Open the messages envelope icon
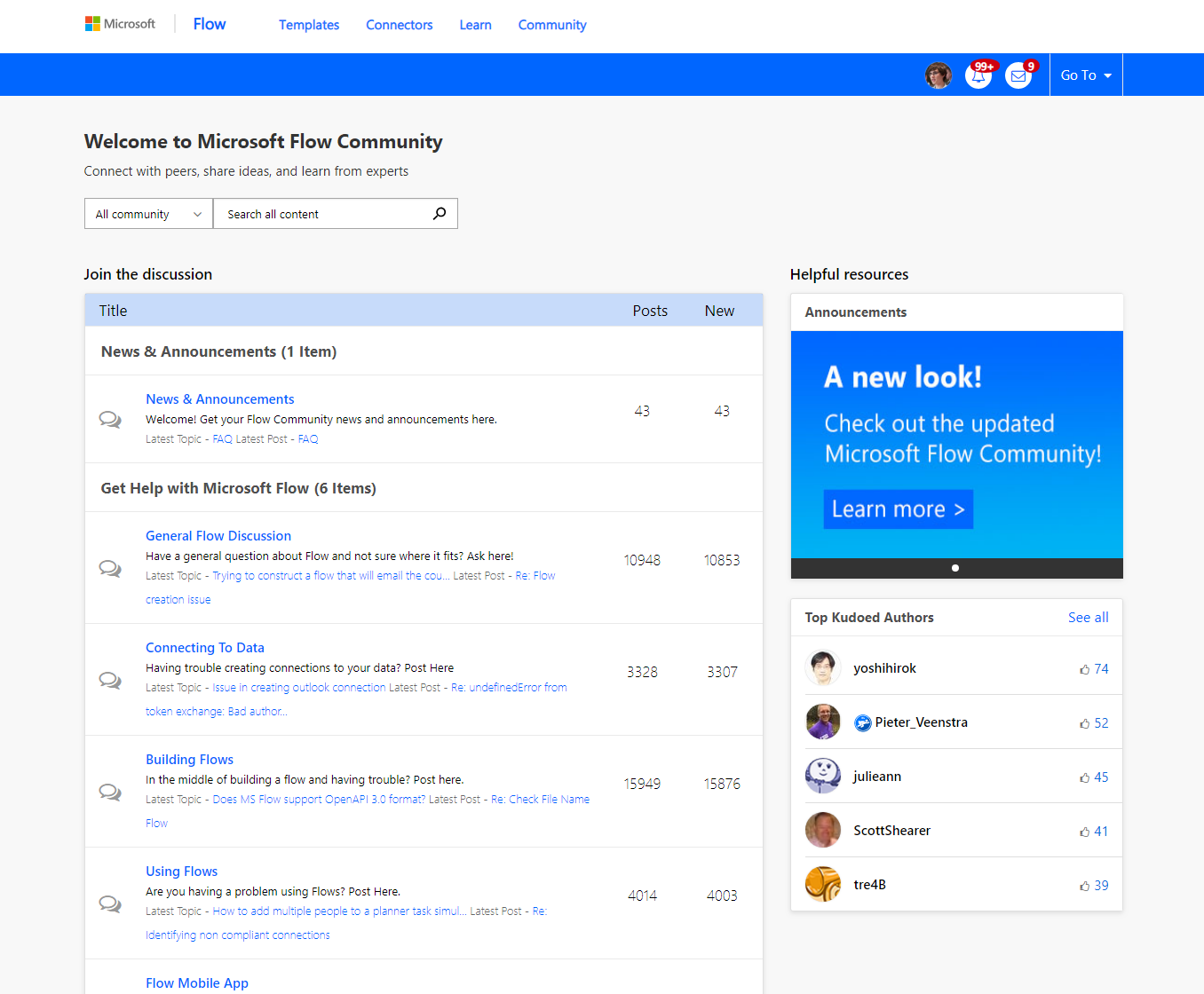This screenshot has height=994, width=1204. (x=1018, y=76)
